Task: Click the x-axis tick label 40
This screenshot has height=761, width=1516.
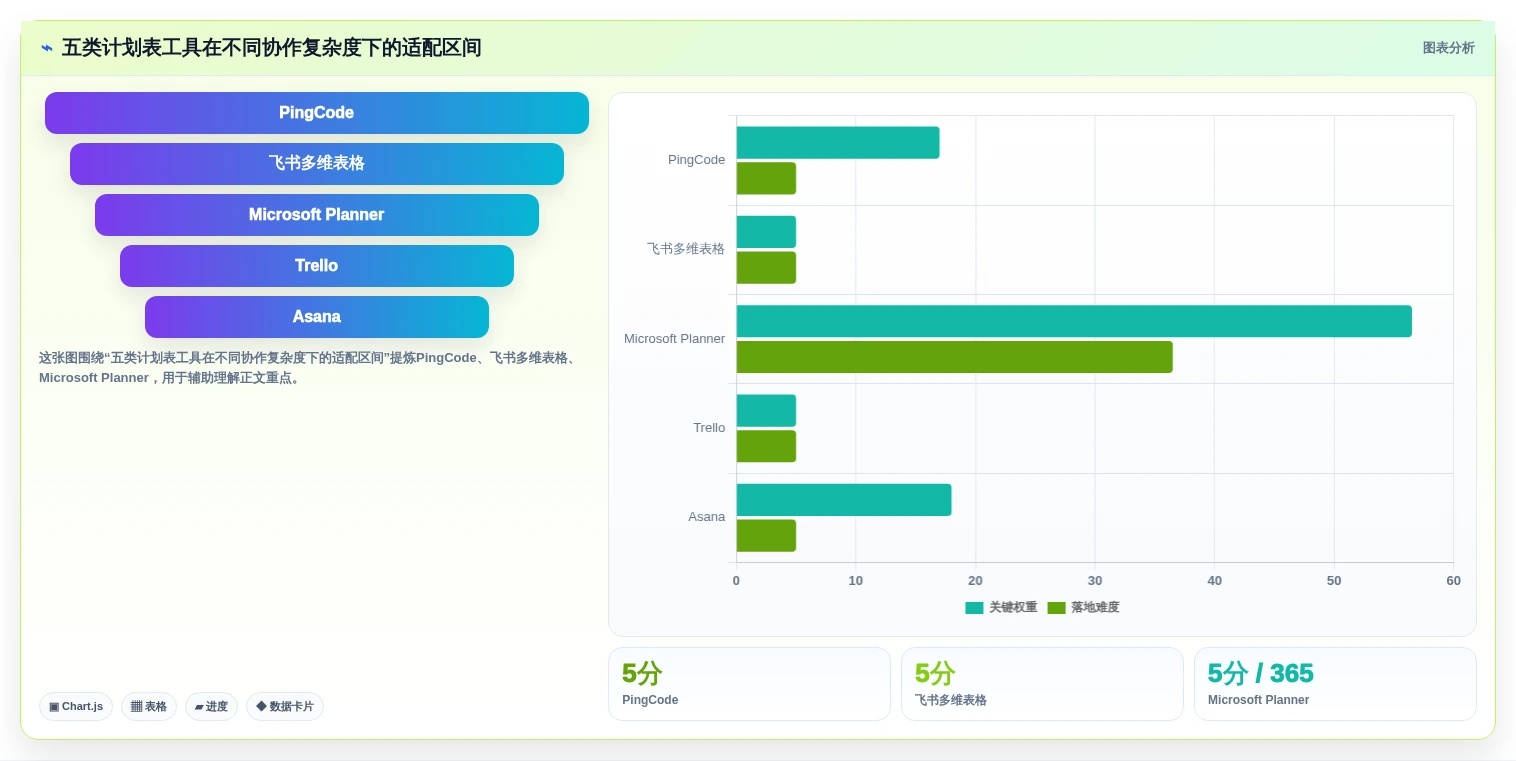Action: (1214, 581)
